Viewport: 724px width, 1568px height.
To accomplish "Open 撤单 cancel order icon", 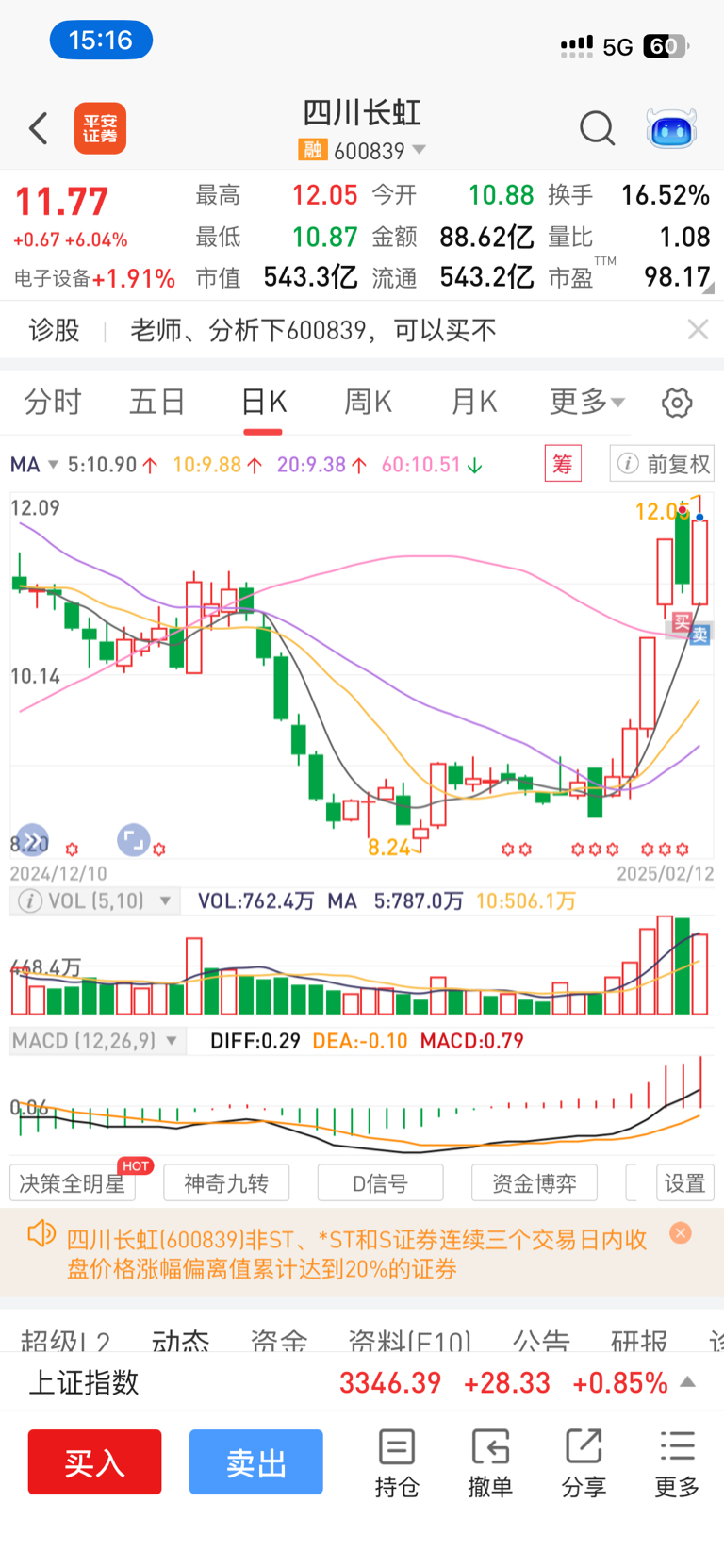I will (x=490, y=1463).
